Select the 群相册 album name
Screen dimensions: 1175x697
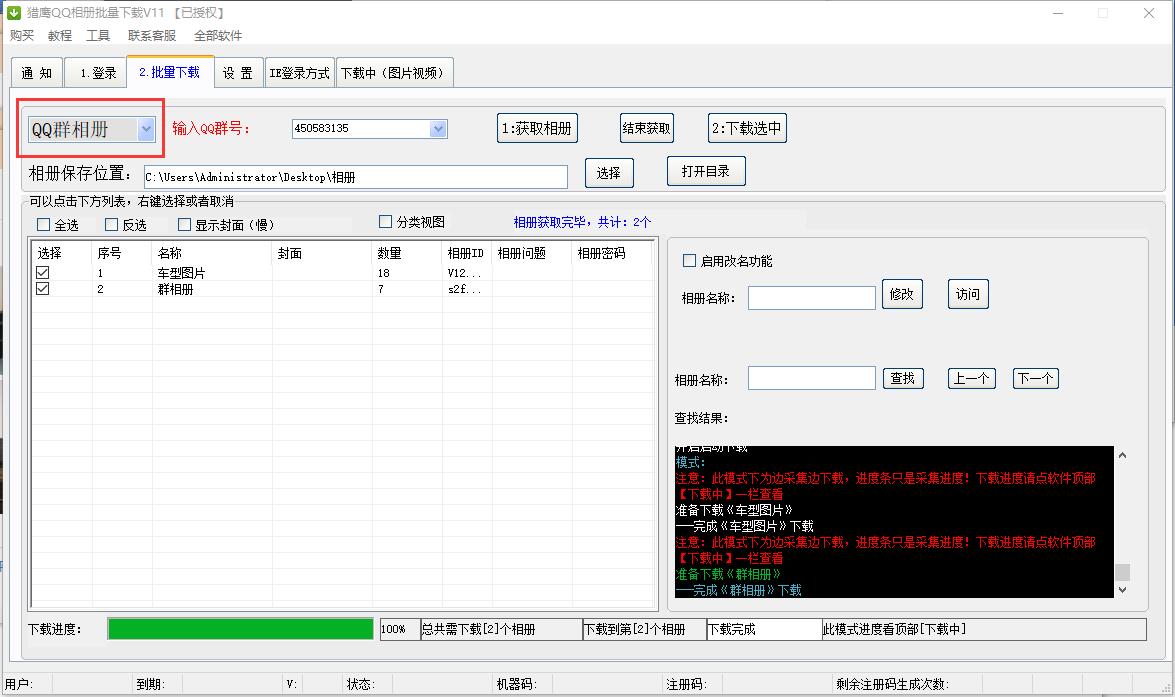pyautogui.click(x=175, y=289)
